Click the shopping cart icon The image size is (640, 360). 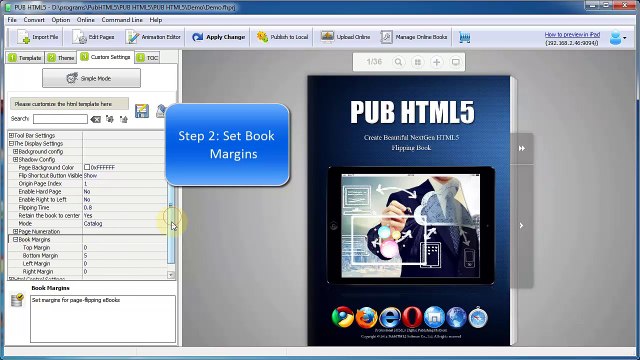[x=464, y=38]
